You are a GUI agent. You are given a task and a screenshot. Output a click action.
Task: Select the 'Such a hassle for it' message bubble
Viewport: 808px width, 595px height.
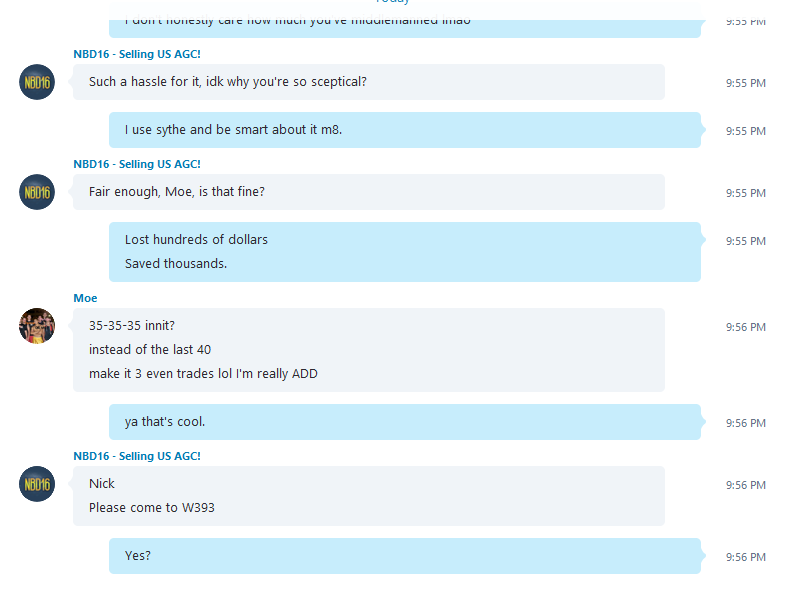click(369, 82)
